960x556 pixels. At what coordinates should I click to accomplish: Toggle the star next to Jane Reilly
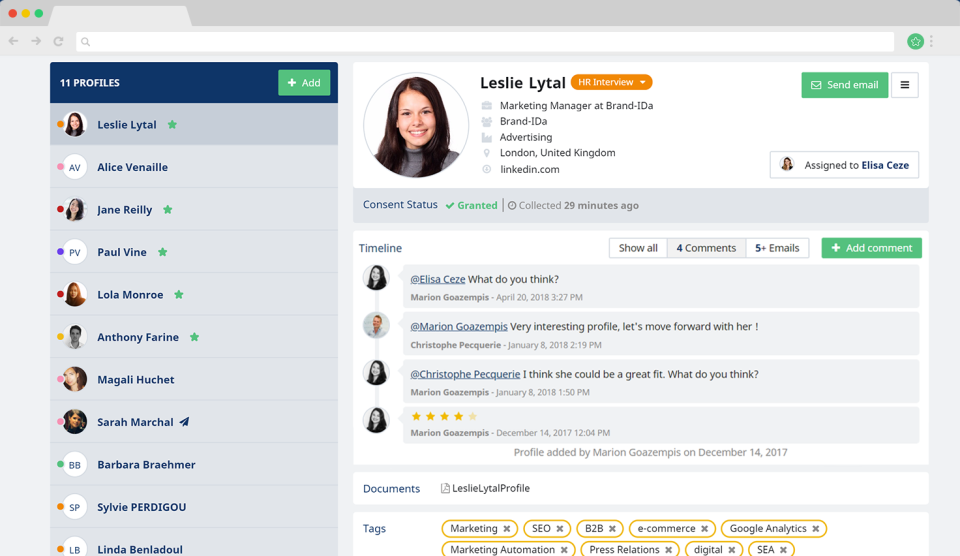click(168, 209)
